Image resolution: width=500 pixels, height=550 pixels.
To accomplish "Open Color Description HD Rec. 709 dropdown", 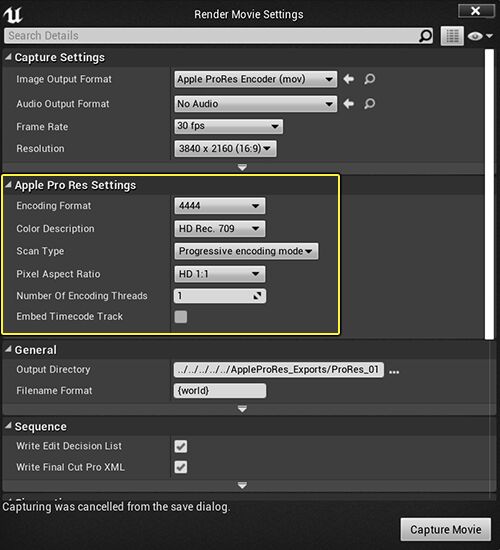I will click(x=220, y=229).
